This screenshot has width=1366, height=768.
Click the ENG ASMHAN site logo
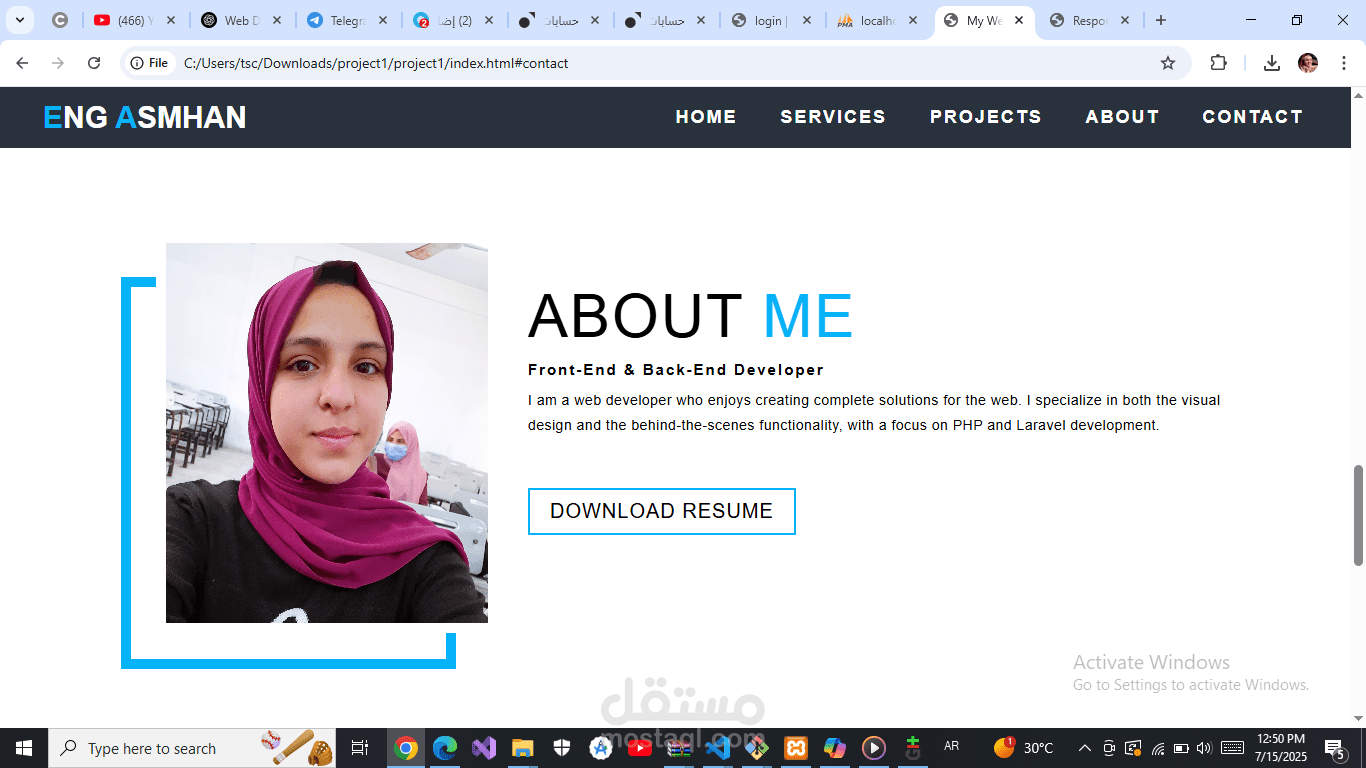144,117
